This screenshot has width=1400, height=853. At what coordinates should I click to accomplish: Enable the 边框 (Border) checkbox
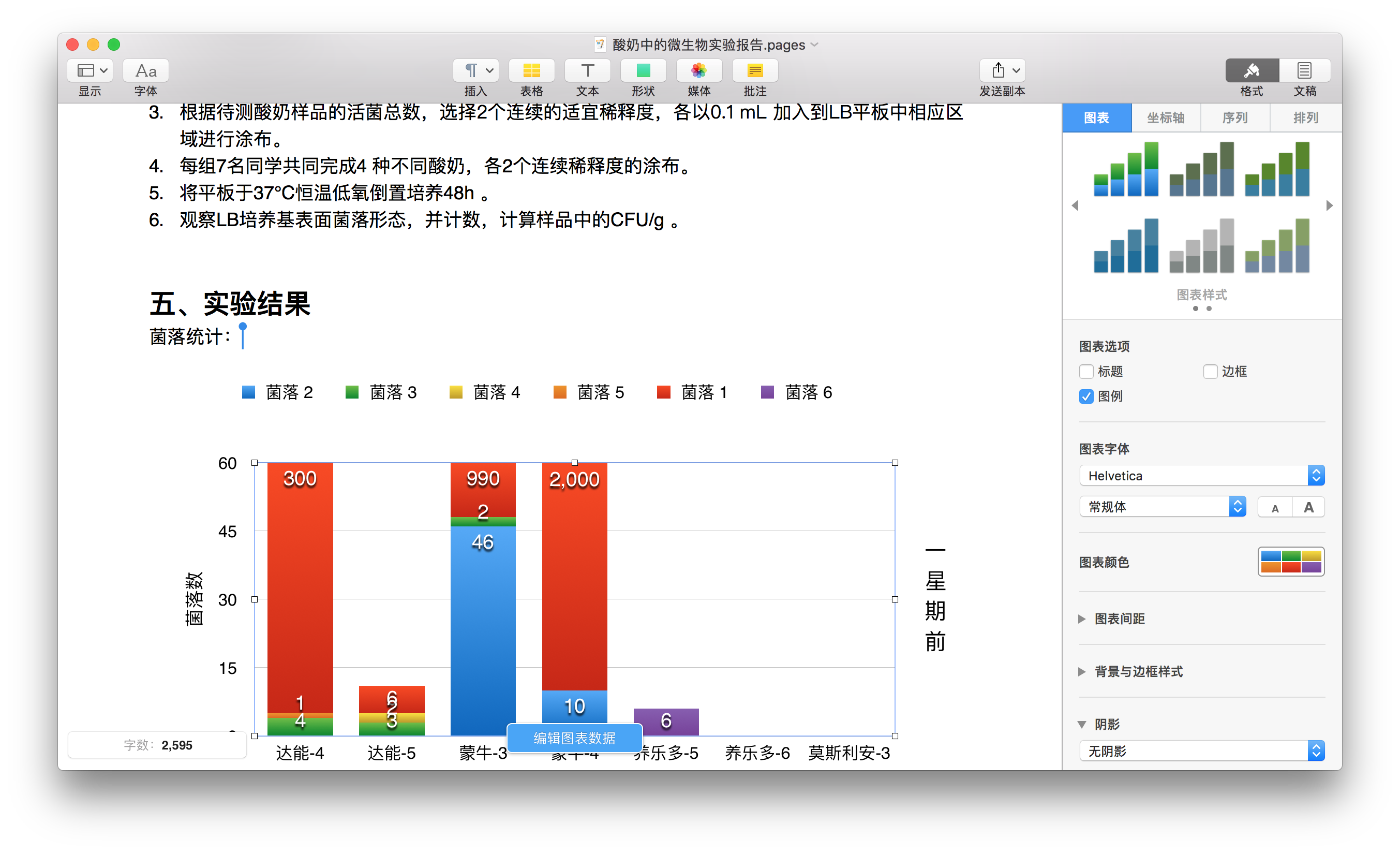(1210, 371)
